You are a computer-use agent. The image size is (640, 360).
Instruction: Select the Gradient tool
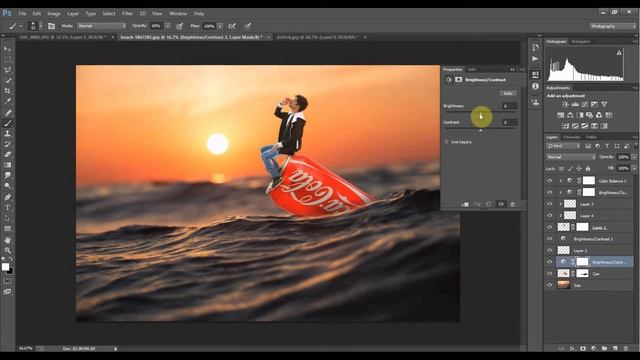(7, 165)
